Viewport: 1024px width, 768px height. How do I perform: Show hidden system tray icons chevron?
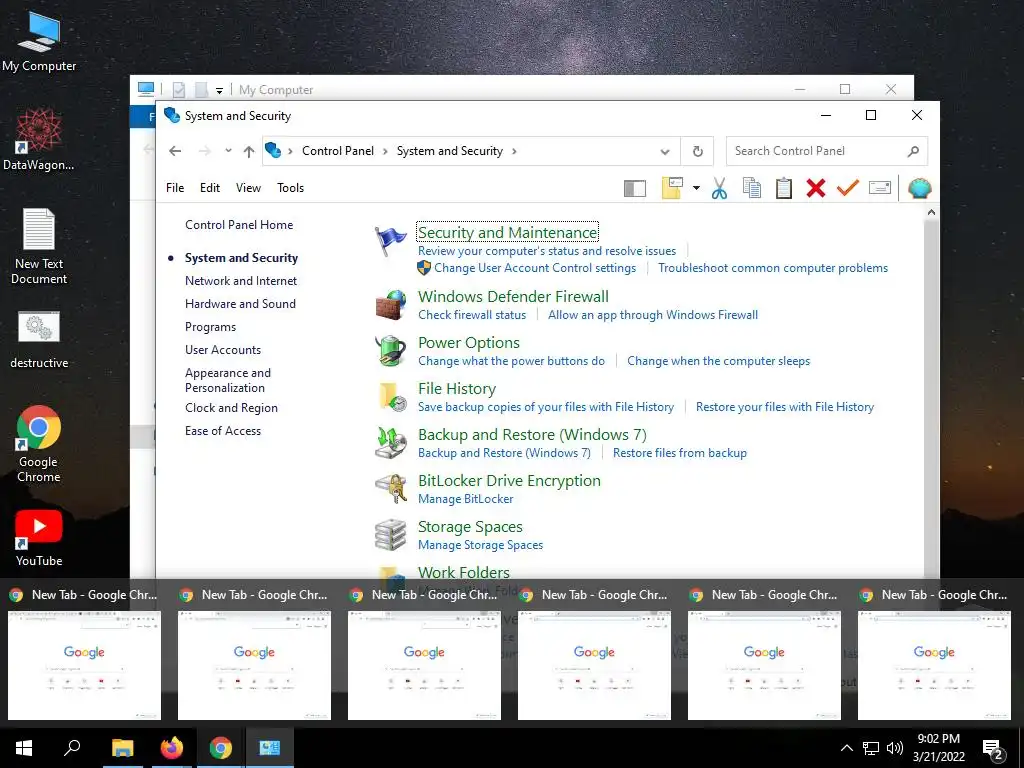846,748
